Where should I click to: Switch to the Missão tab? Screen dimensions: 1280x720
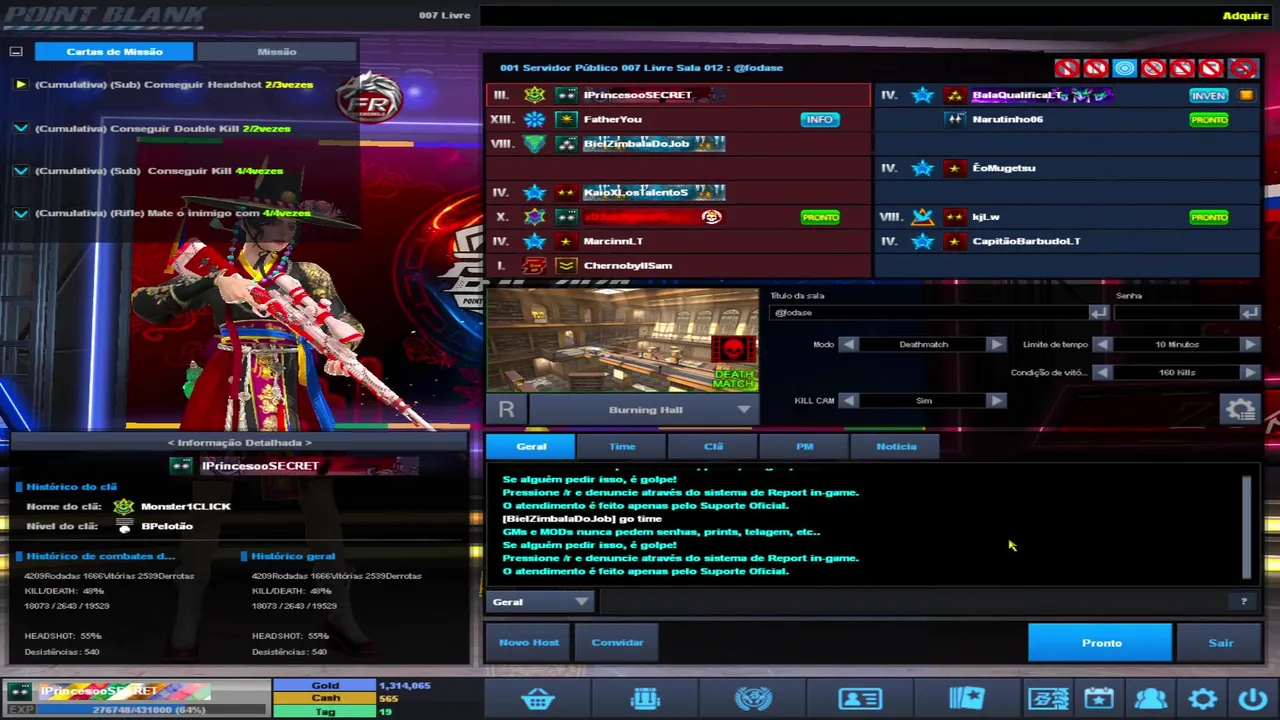[x=276, y=51]
